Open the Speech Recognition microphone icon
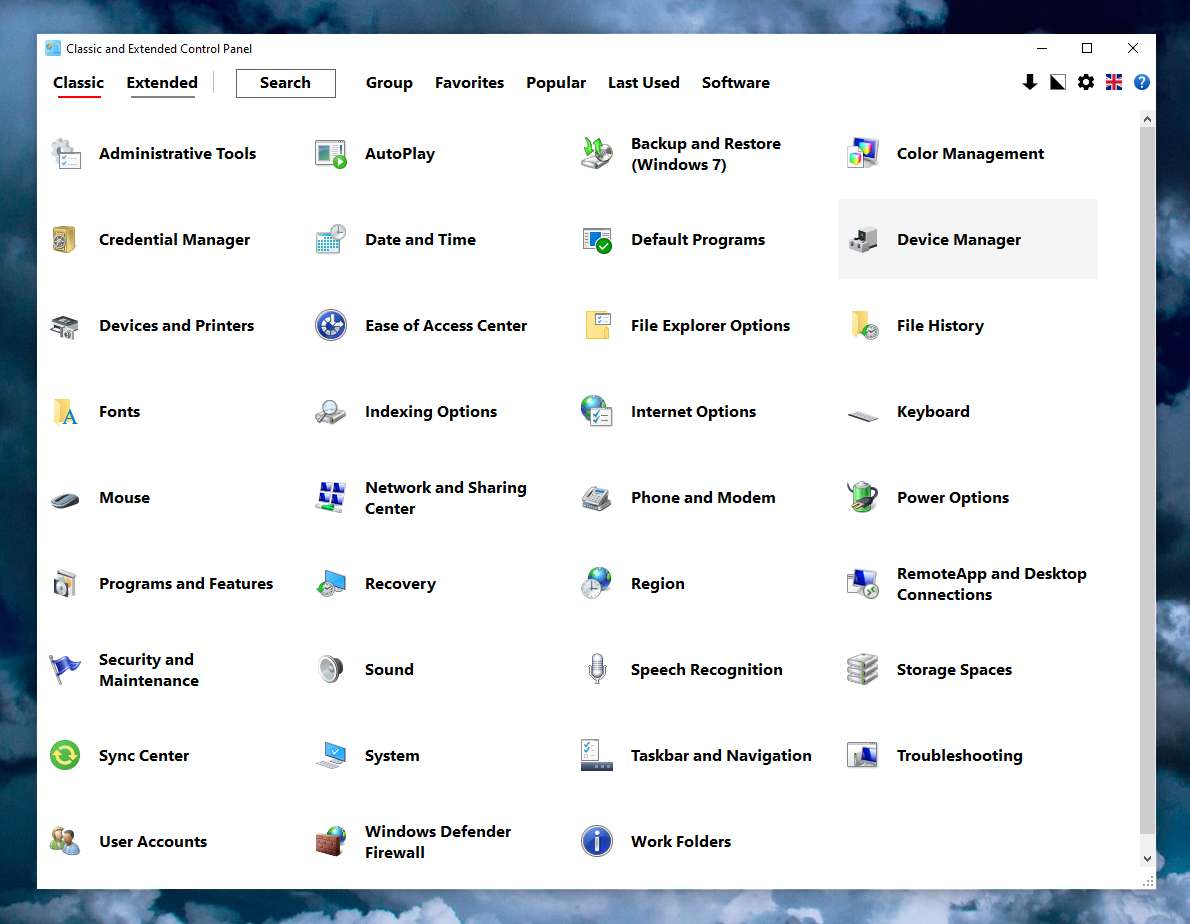 597,669
